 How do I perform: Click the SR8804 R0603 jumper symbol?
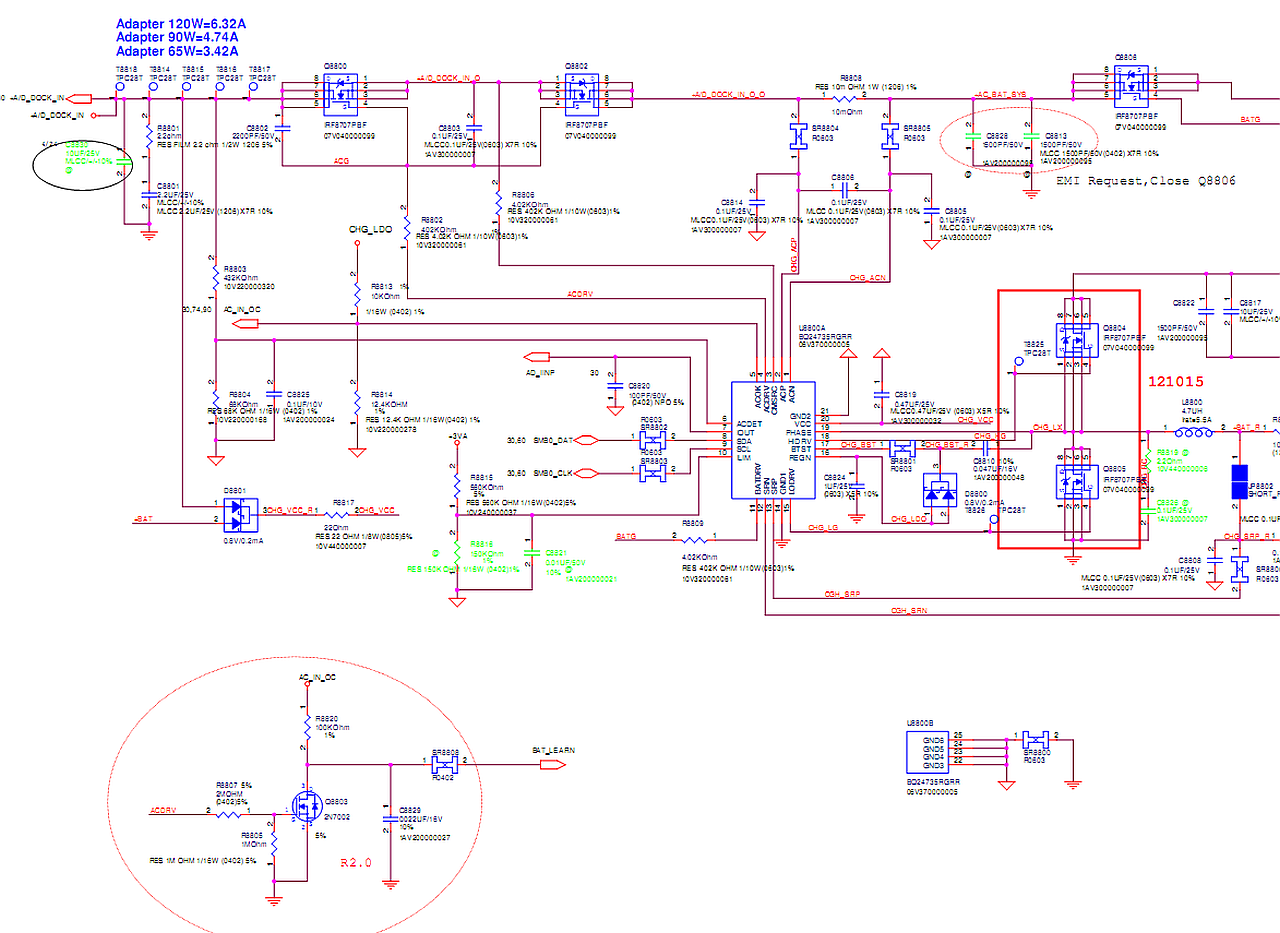coord(798,137)
